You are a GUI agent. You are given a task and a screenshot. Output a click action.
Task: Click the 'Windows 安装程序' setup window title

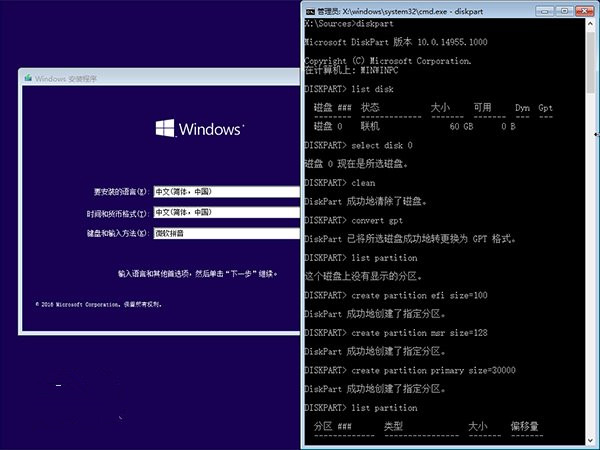[x=66, y=79]
